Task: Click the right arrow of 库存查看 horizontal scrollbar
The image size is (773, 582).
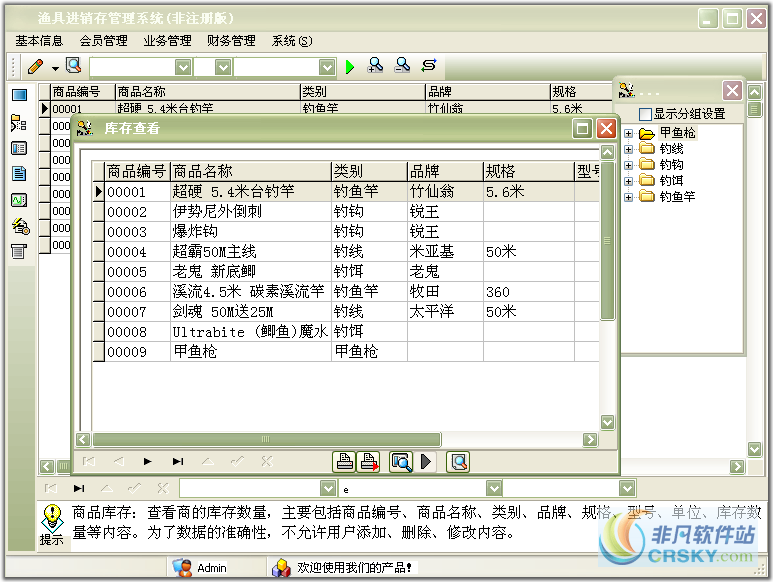Action: point(590,439)
